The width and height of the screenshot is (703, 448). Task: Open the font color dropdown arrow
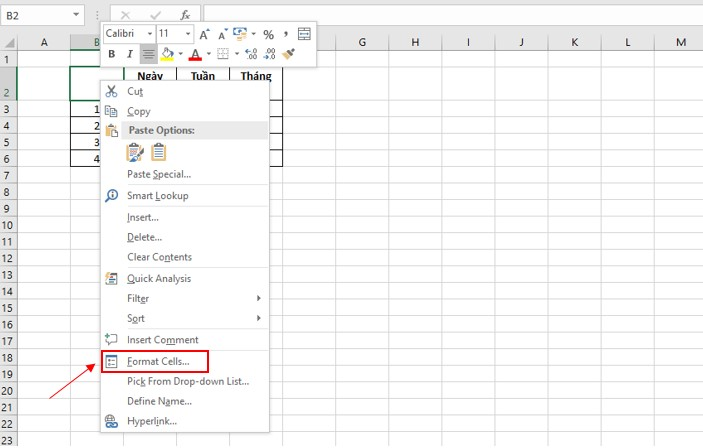[208, 54]
